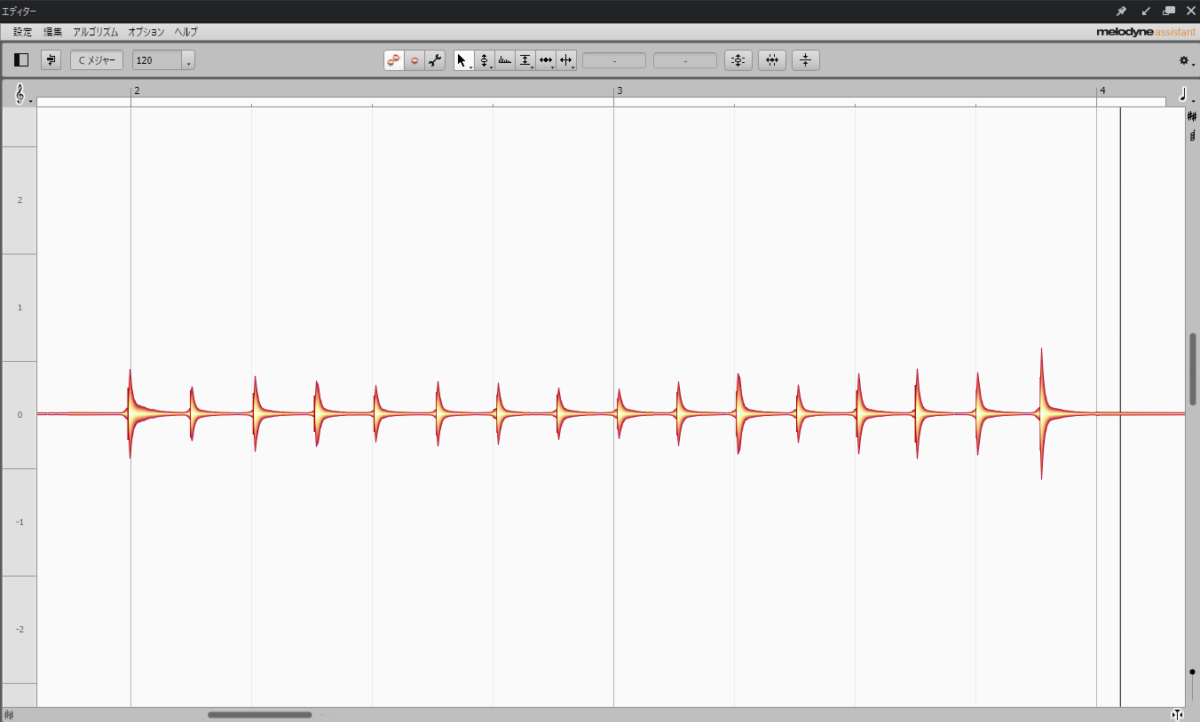Select the amplitude tool
Image resolution: width=1200 pixels, height=722 pixels.
click(x=525, y=60)
